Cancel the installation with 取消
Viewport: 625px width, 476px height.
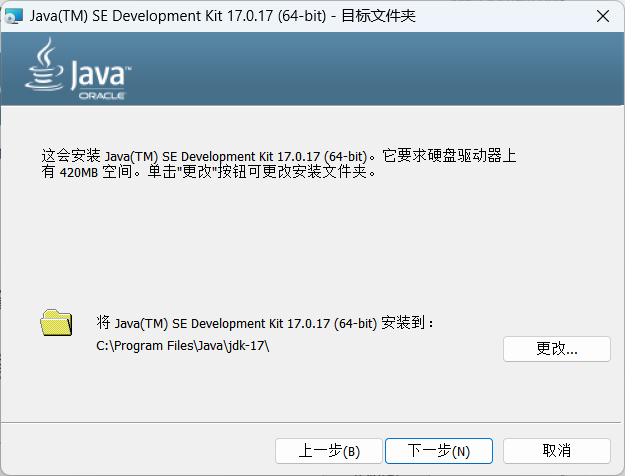[x=556, y=451]
